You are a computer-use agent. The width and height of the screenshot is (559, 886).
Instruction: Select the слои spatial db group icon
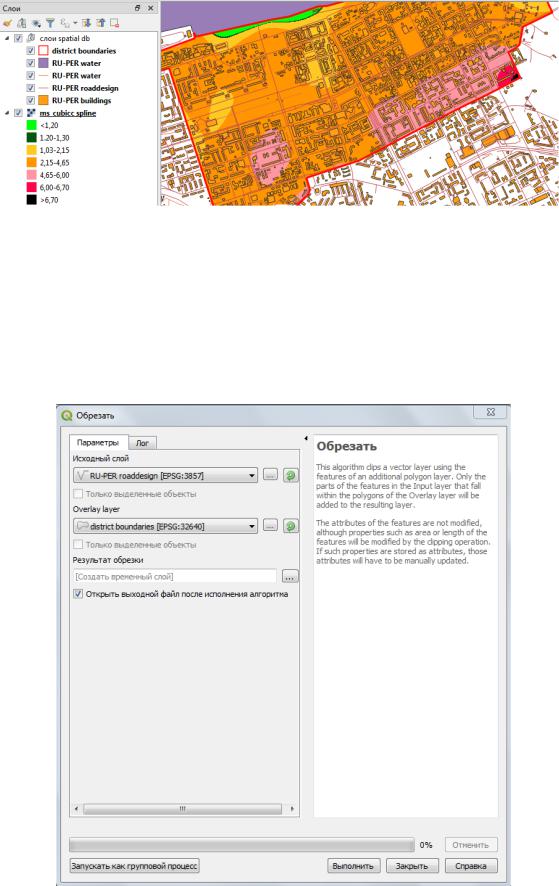pos(31,38)
